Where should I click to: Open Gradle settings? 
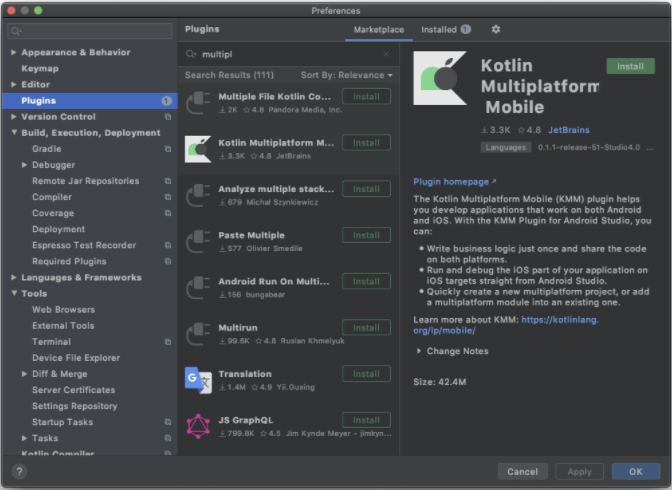click(46, 149)
